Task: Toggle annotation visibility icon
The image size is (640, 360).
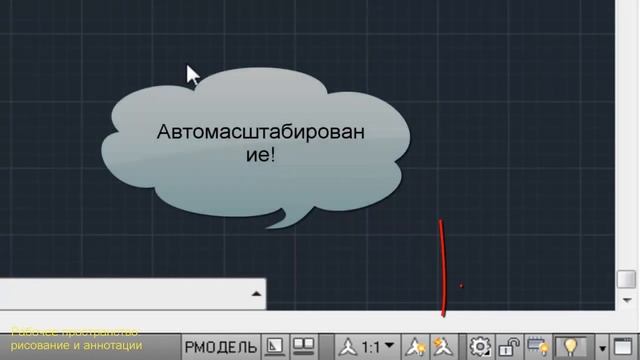Action: (x=415, y=347)
